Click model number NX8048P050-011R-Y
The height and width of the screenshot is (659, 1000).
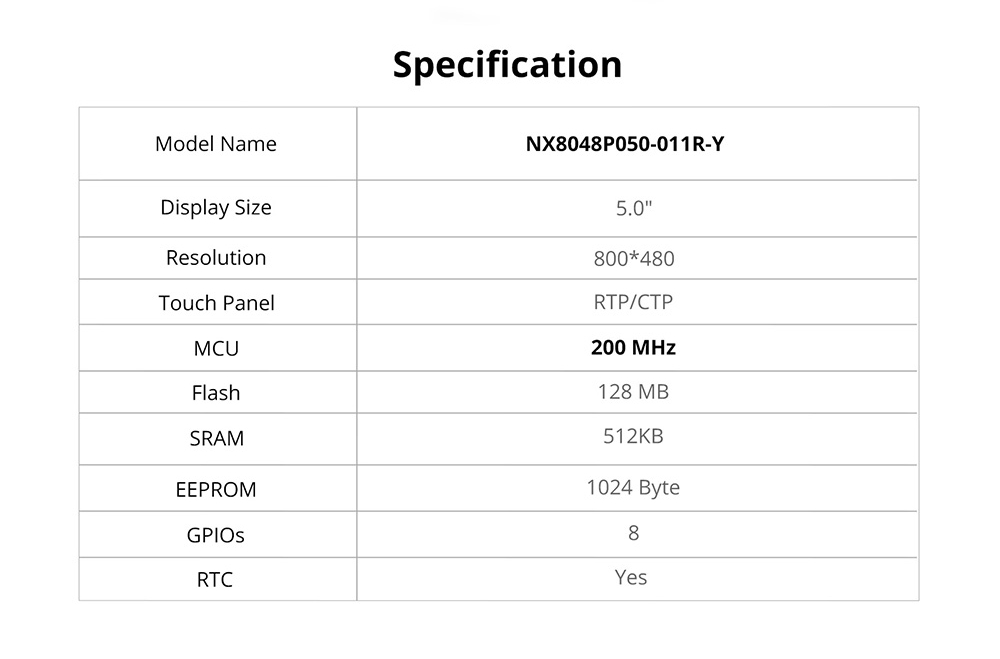625,144
